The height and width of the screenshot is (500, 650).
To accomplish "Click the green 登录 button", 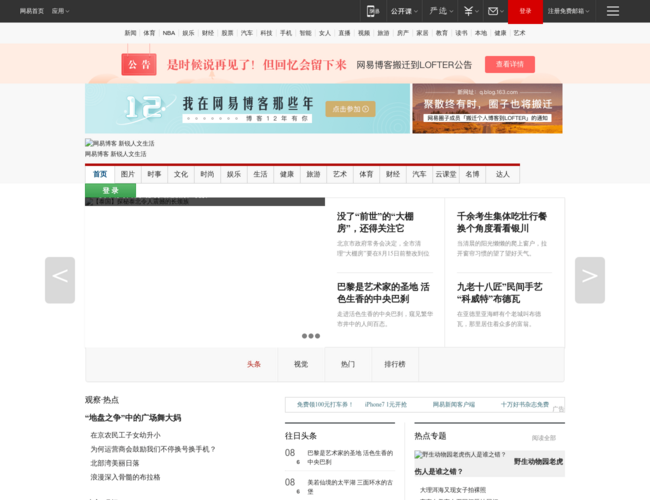I will [x=110, y=190].
